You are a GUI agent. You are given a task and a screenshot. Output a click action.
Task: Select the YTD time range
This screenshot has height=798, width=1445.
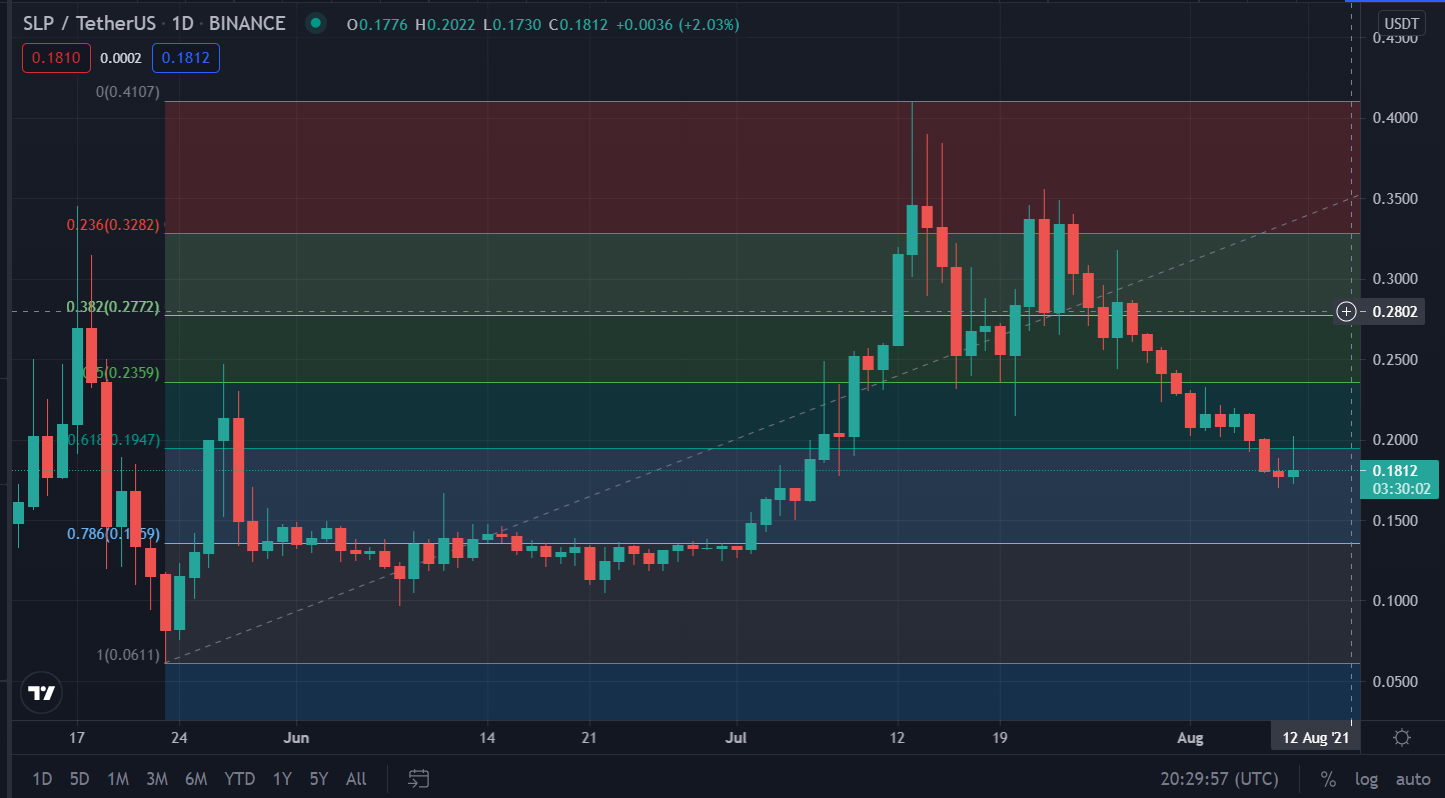pos(239,779)
